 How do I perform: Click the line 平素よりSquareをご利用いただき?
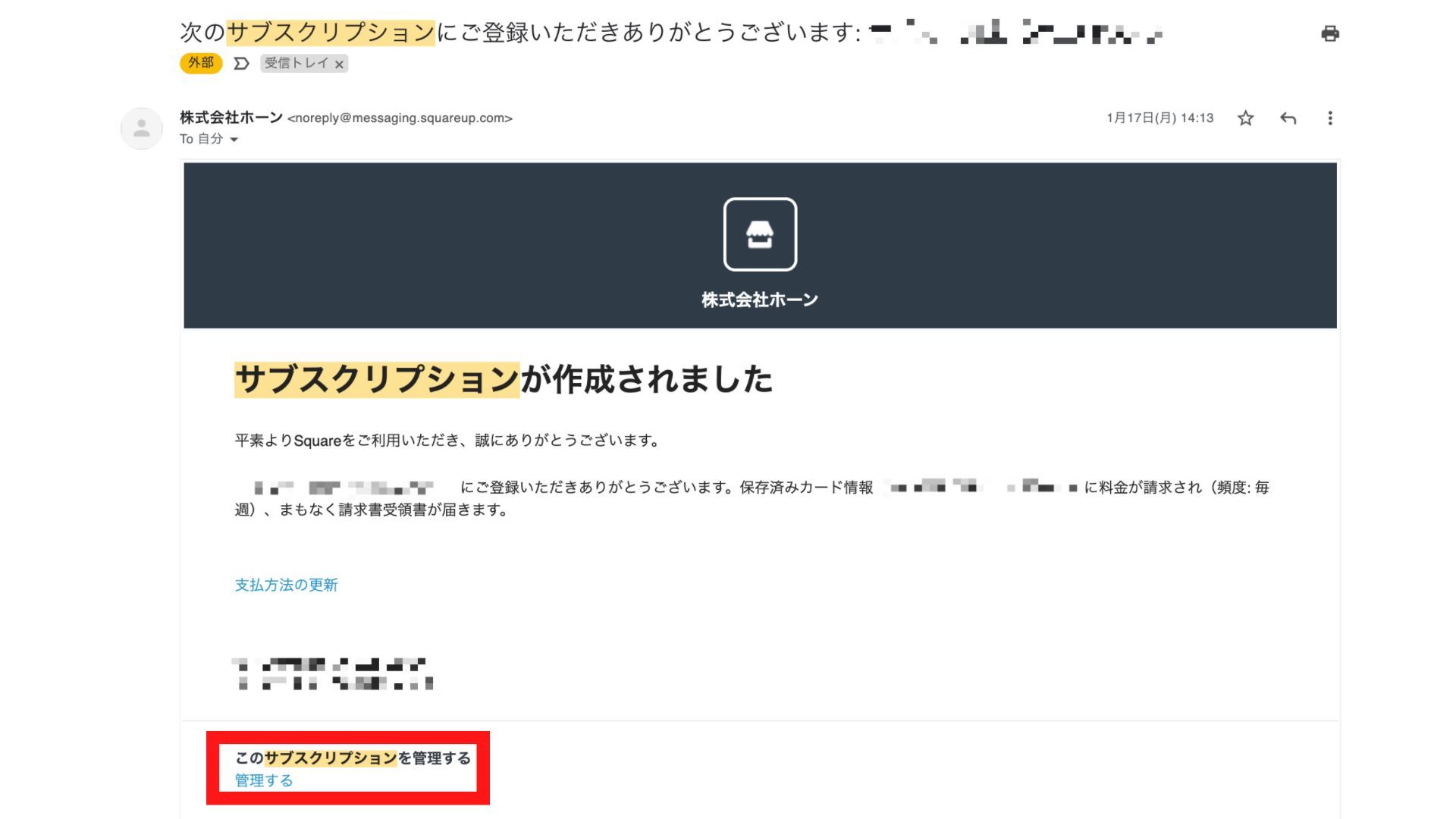click(x=447, y=441)
